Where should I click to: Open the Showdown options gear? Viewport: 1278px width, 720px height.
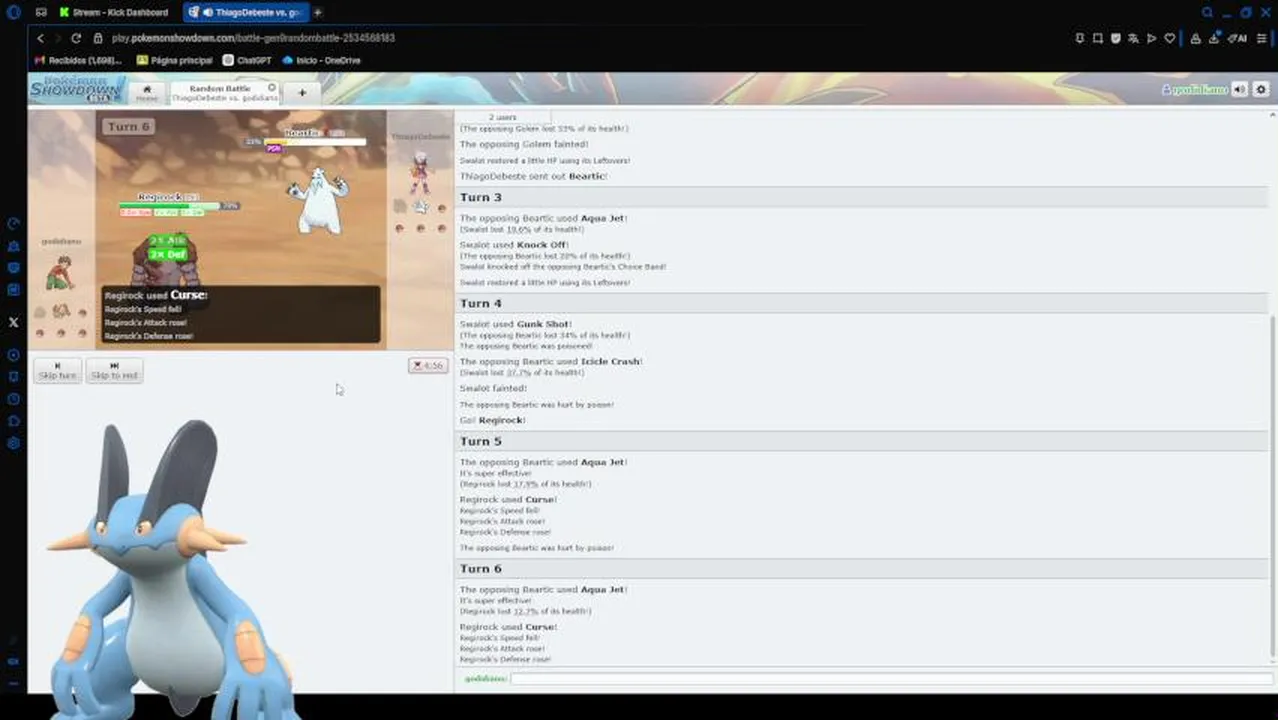(x=1260, y=90)
